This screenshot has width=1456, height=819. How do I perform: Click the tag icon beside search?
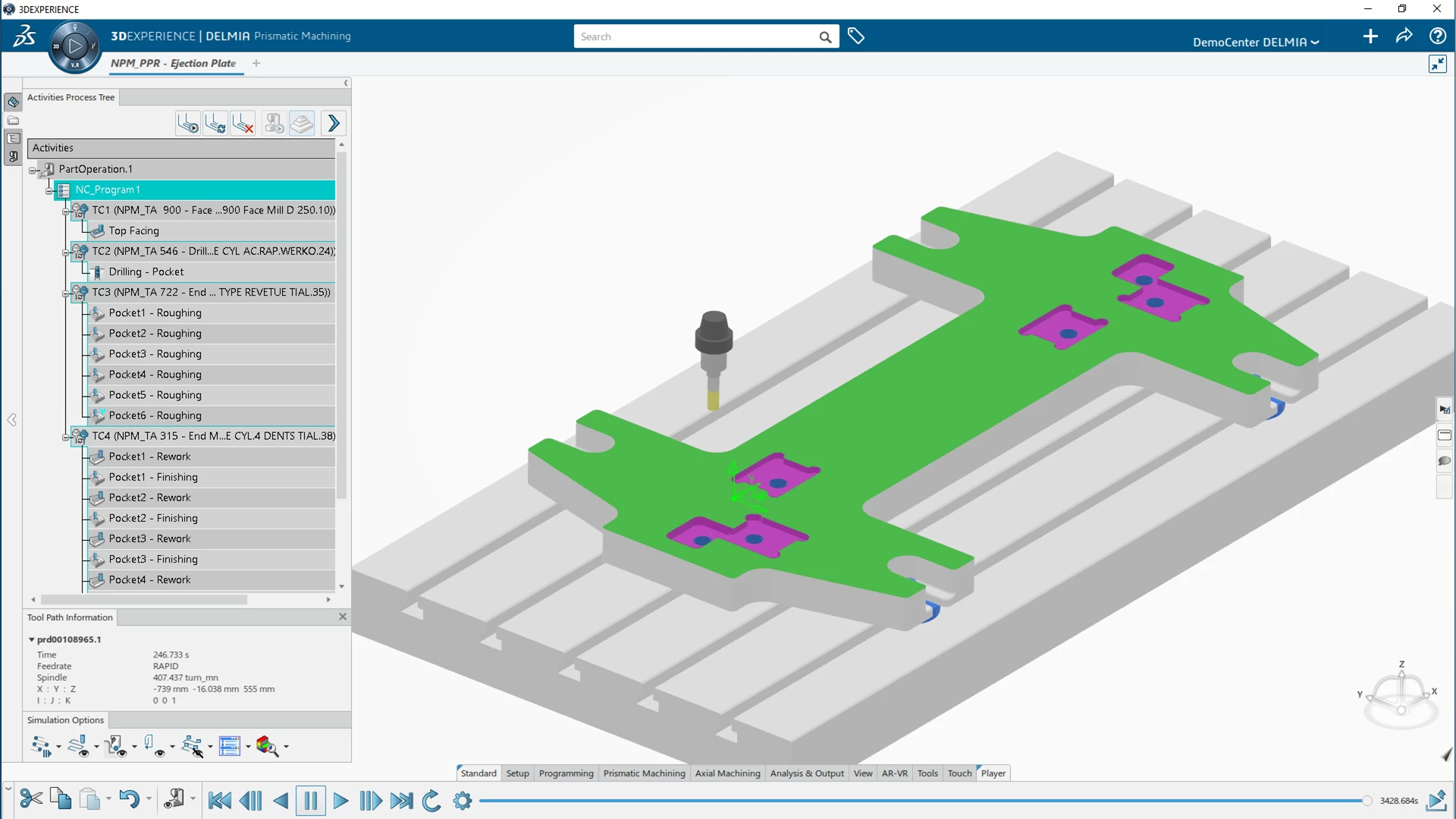[856, 36]
